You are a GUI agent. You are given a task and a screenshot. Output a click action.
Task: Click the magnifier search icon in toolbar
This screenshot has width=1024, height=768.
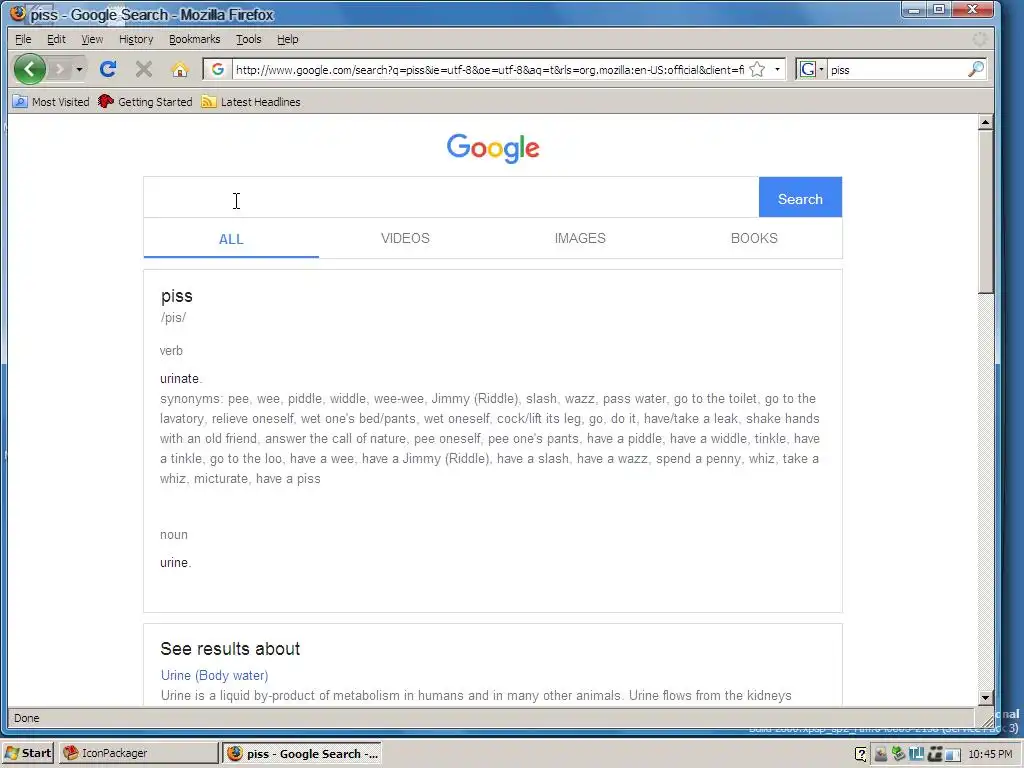(976, 69)
